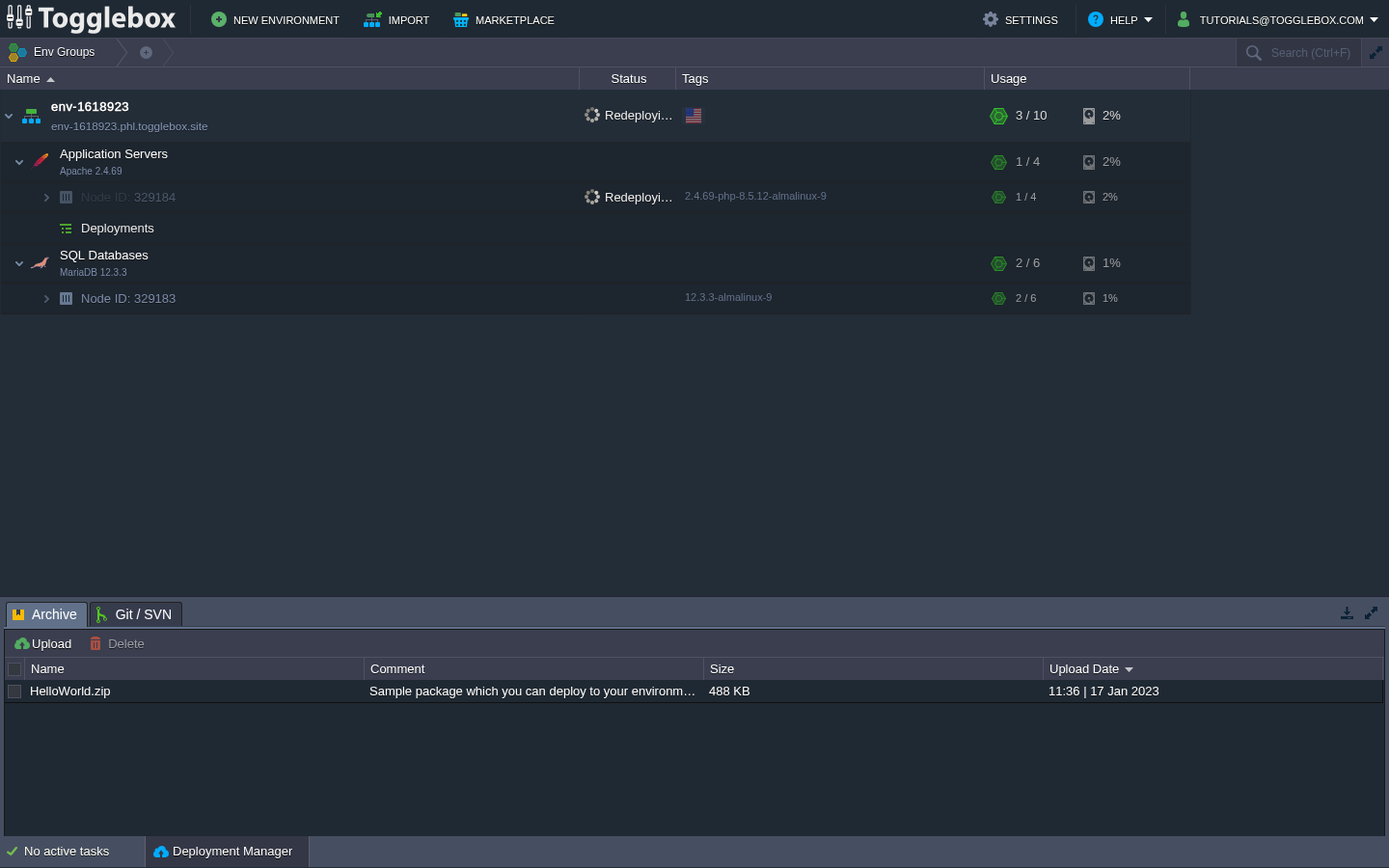Click the SQL Databases cloudlet icon 2/6
This screenshot has width=1389, height=868.
(x=999, y=263)
